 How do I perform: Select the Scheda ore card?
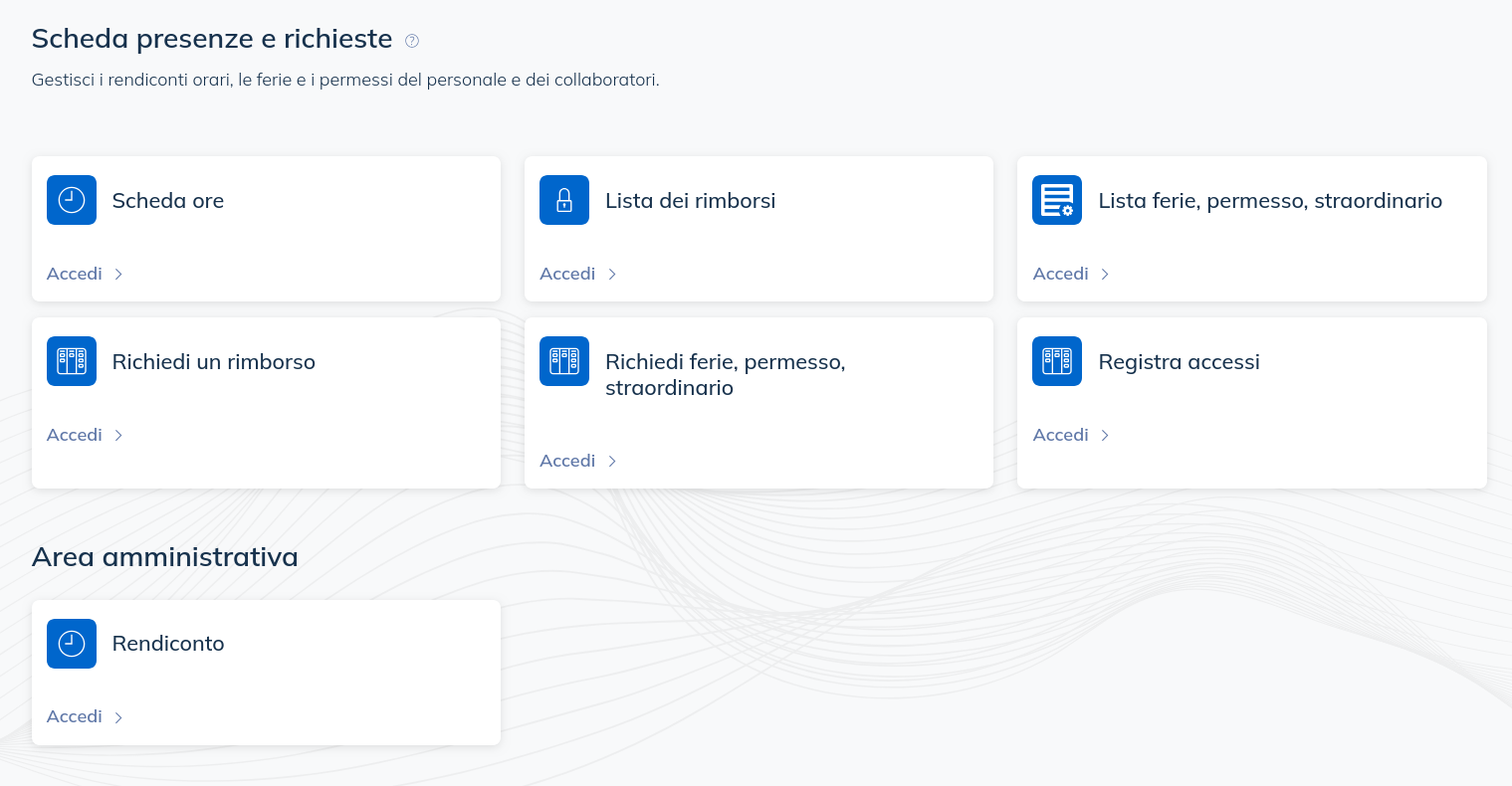tap(266, 229)
